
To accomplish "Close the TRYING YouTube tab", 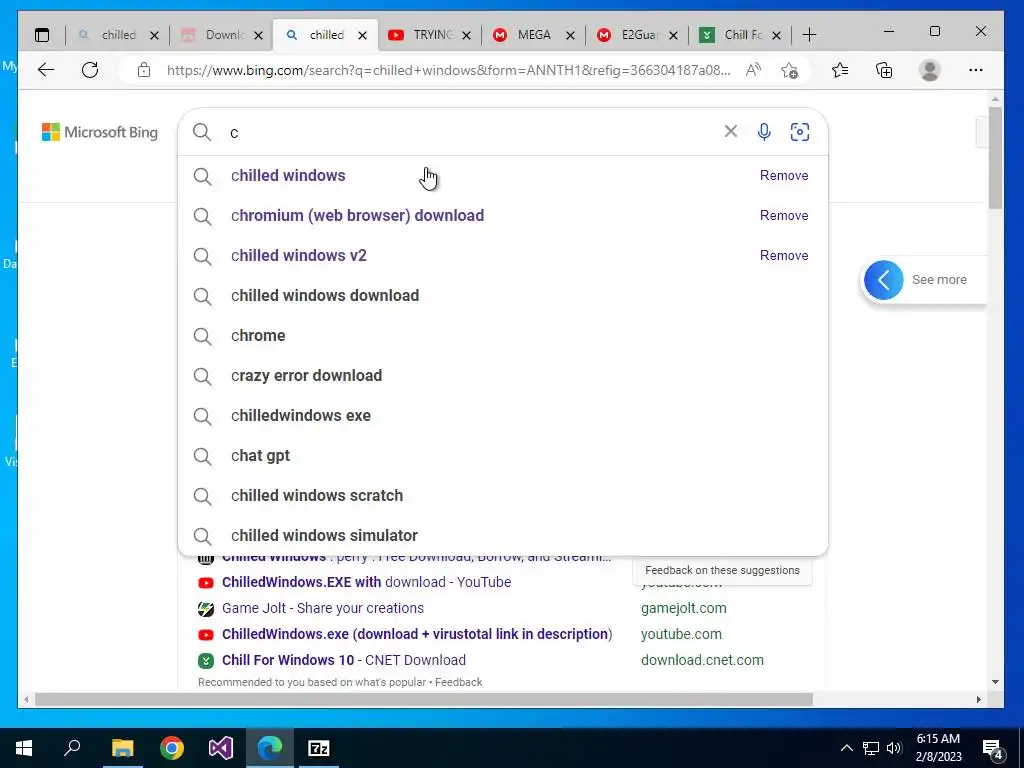I will coord(466,35).
